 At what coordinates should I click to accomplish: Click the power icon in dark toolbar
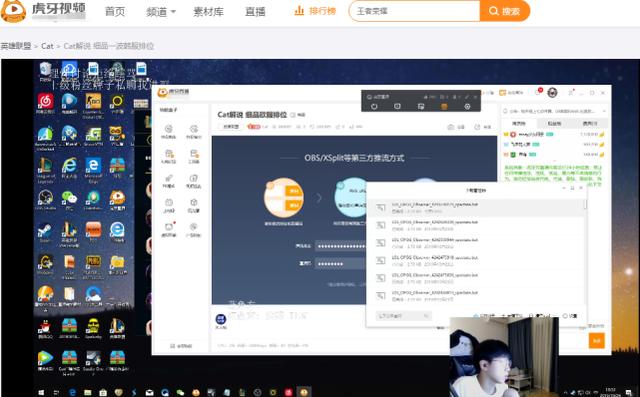[374, 106]
